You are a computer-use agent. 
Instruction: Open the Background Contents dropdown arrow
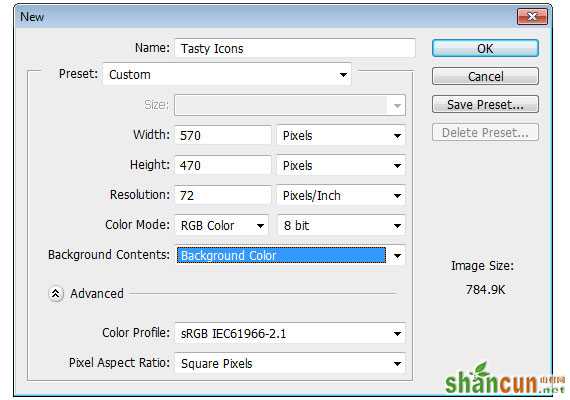(x=397, y=256)
